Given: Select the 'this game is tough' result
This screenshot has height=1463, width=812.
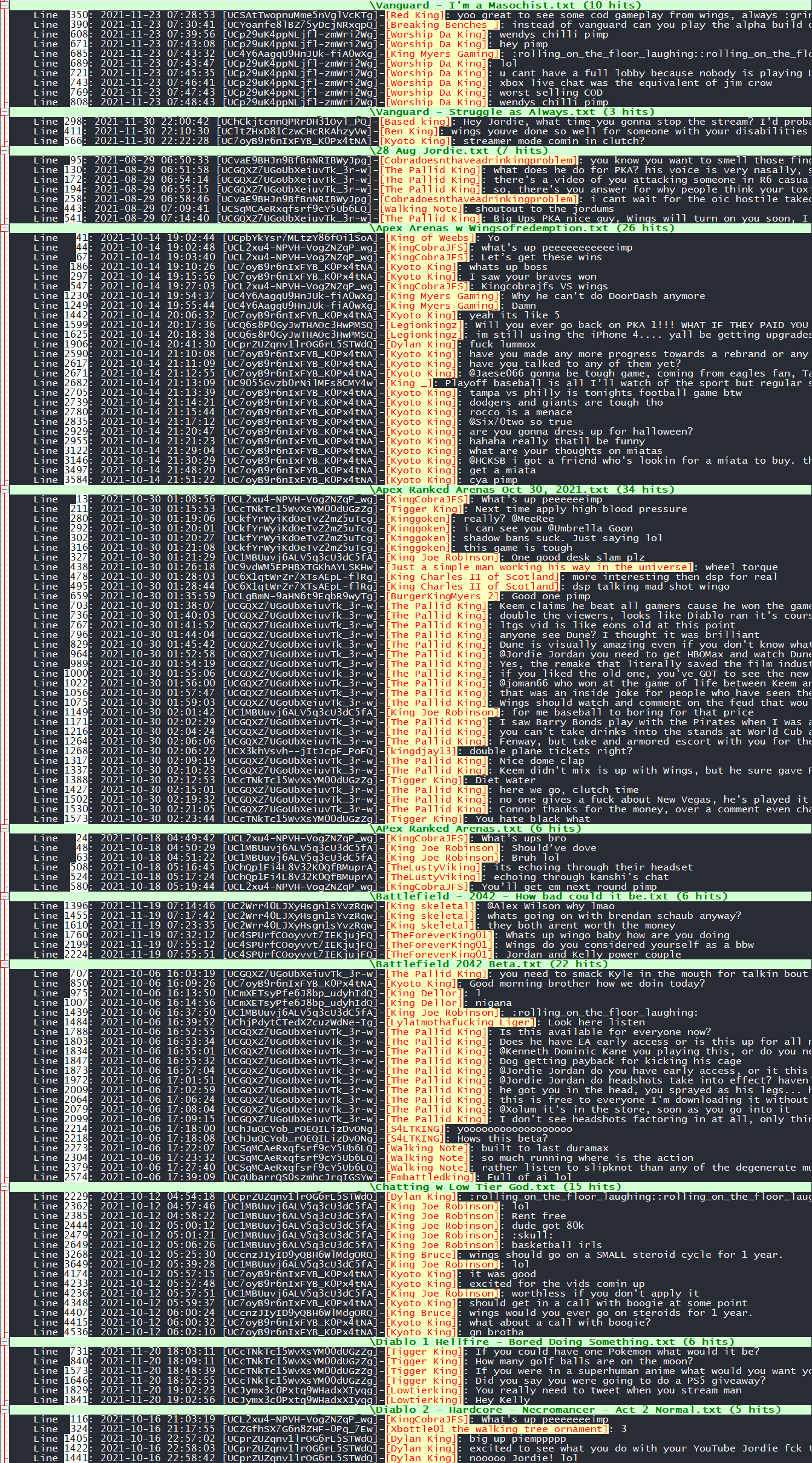Looking at the screenshot, I should (x=410, y=548).
